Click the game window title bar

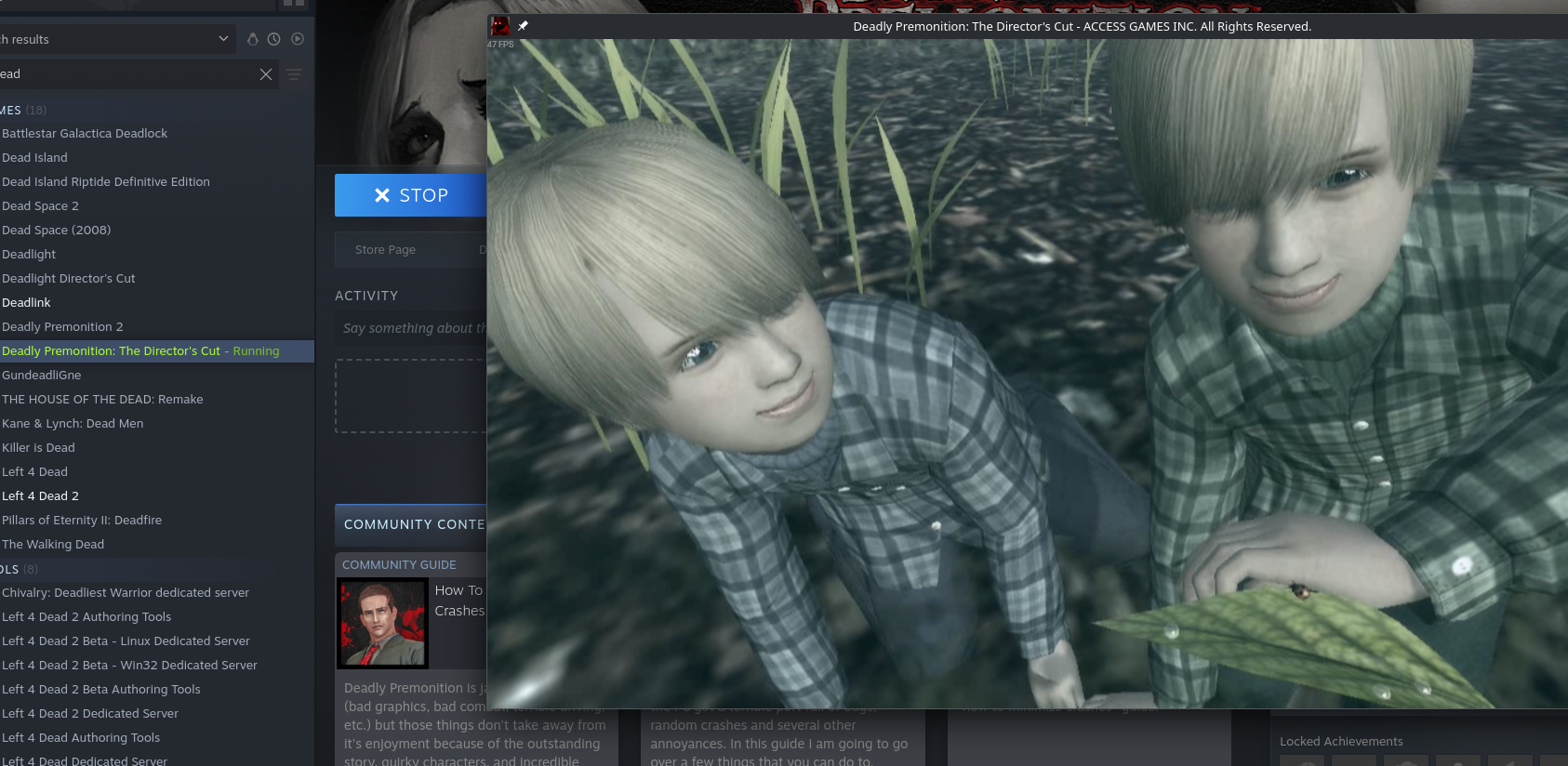pyautogui.click(x=1027, y=26)
